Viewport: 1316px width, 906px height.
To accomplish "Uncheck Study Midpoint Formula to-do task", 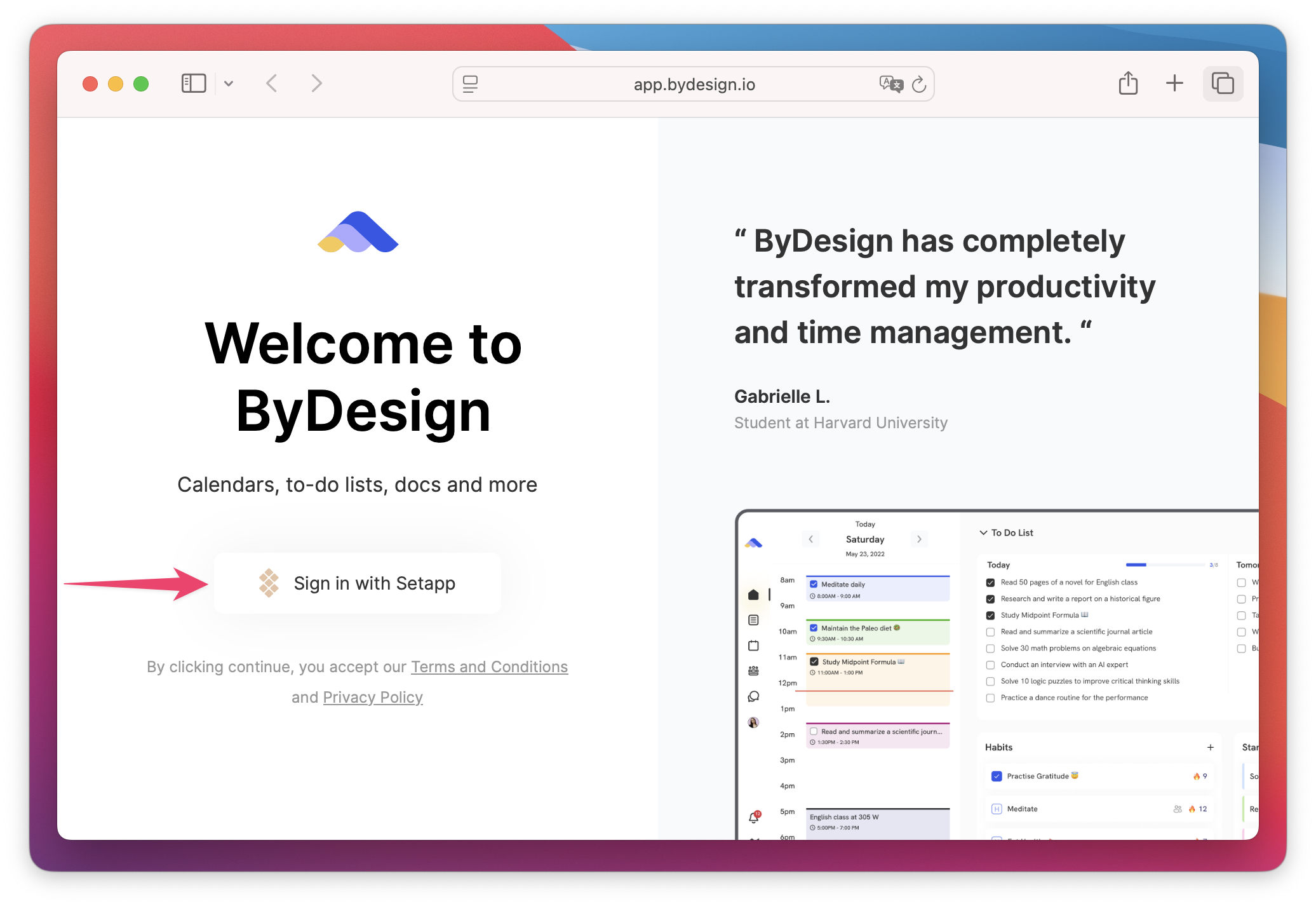I will (x=990, y=615).
